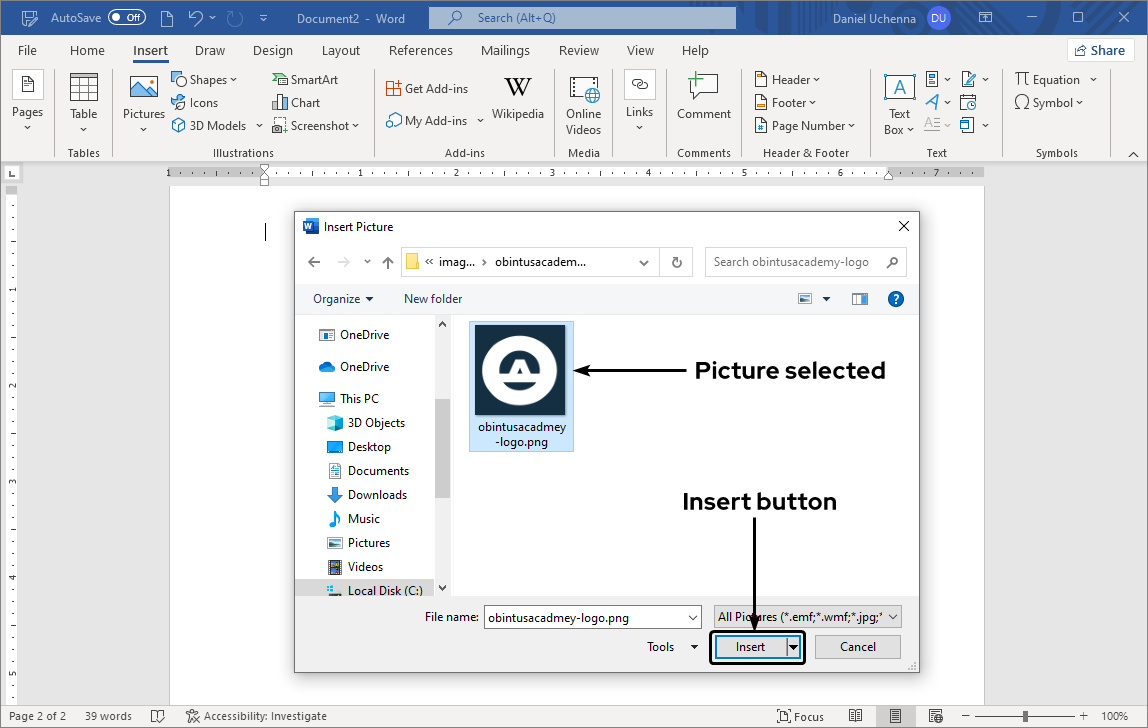
Task: Open the Icons gallery
Action: [x=195, y=102]
